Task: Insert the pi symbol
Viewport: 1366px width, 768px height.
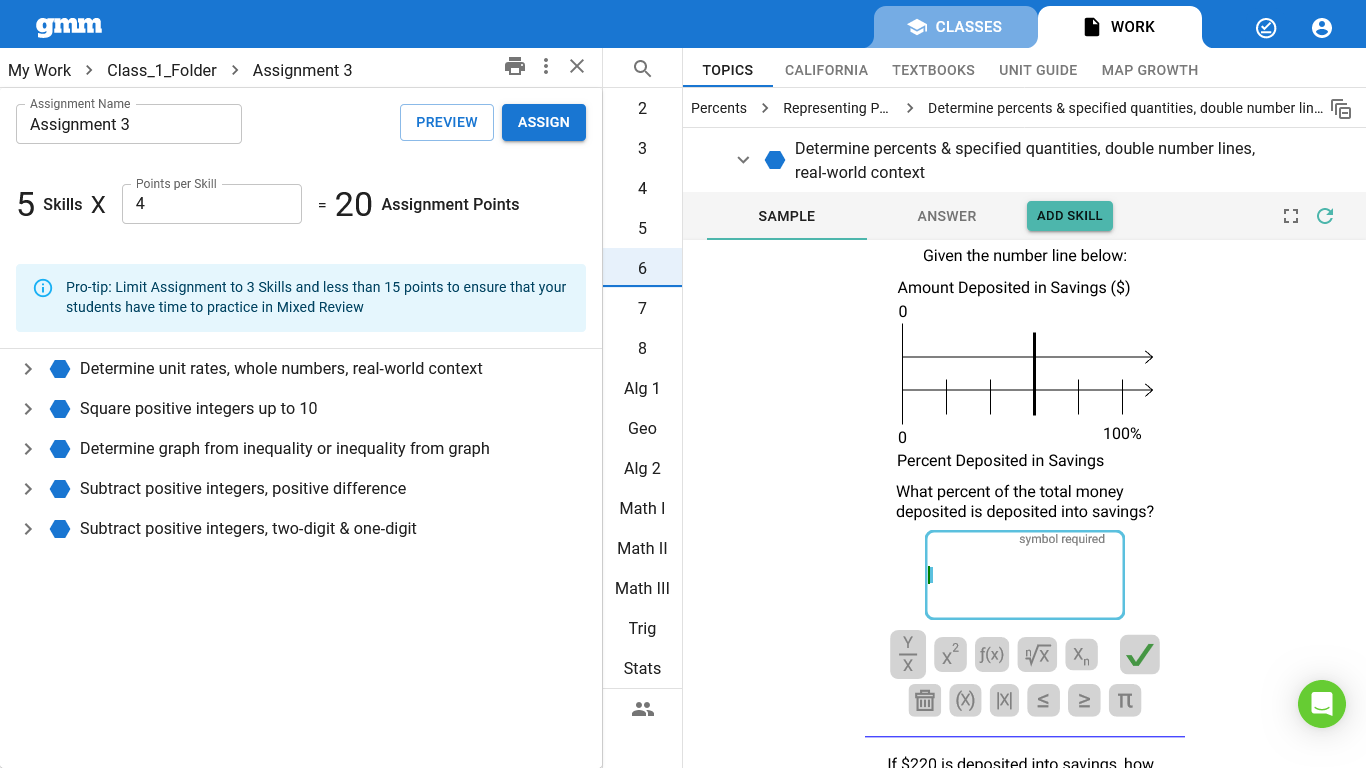Action: pyautogui.click(x=1125, y=700)
